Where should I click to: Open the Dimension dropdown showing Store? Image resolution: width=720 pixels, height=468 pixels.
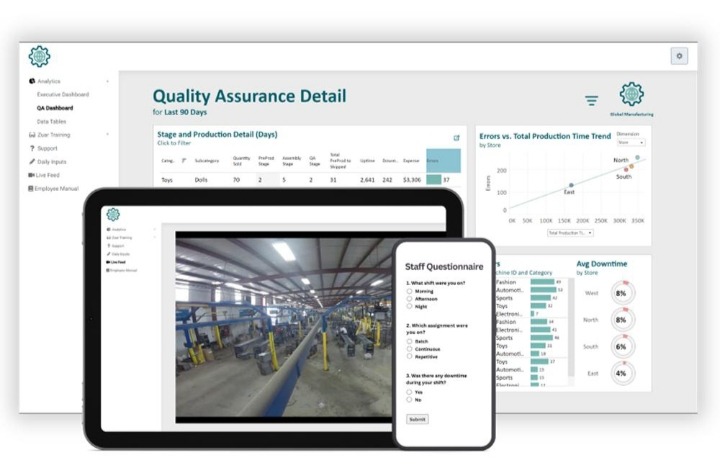[630, 142]
